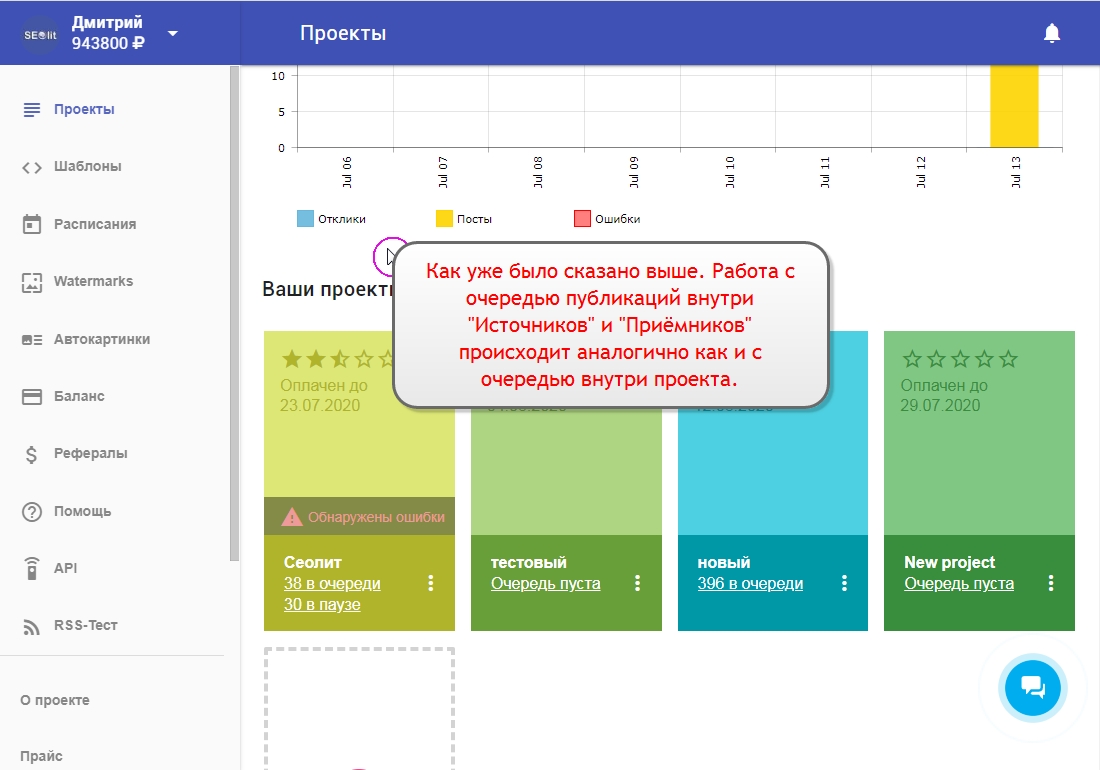Open the '396 в очереди' queue link
Viewport: 1100px width, 770px height.
(x=750, y=584)
